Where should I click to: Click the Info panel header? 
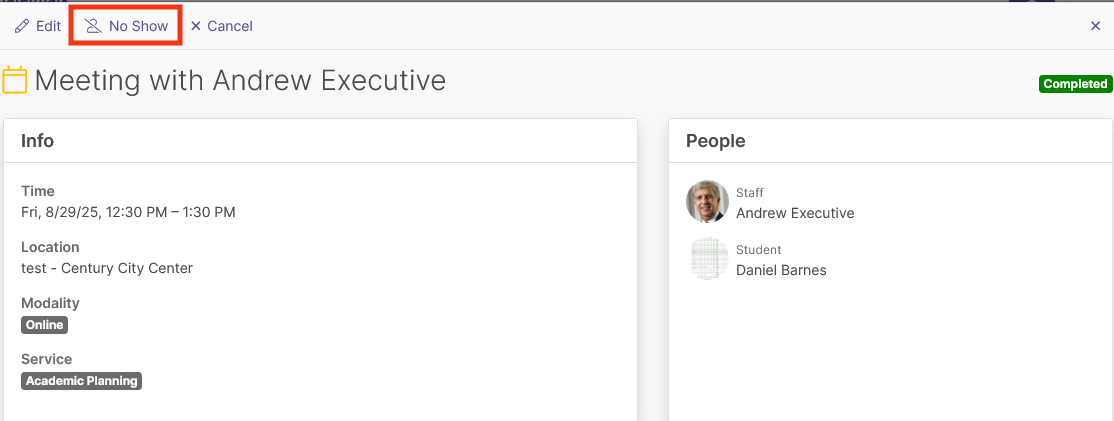pos(320,141)
